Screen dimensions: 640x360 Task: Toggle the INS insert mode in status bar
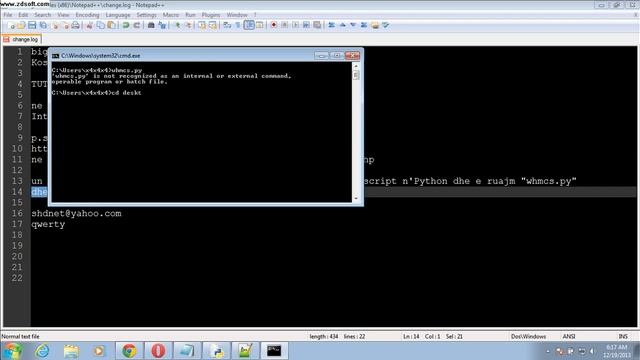(623, 336)
